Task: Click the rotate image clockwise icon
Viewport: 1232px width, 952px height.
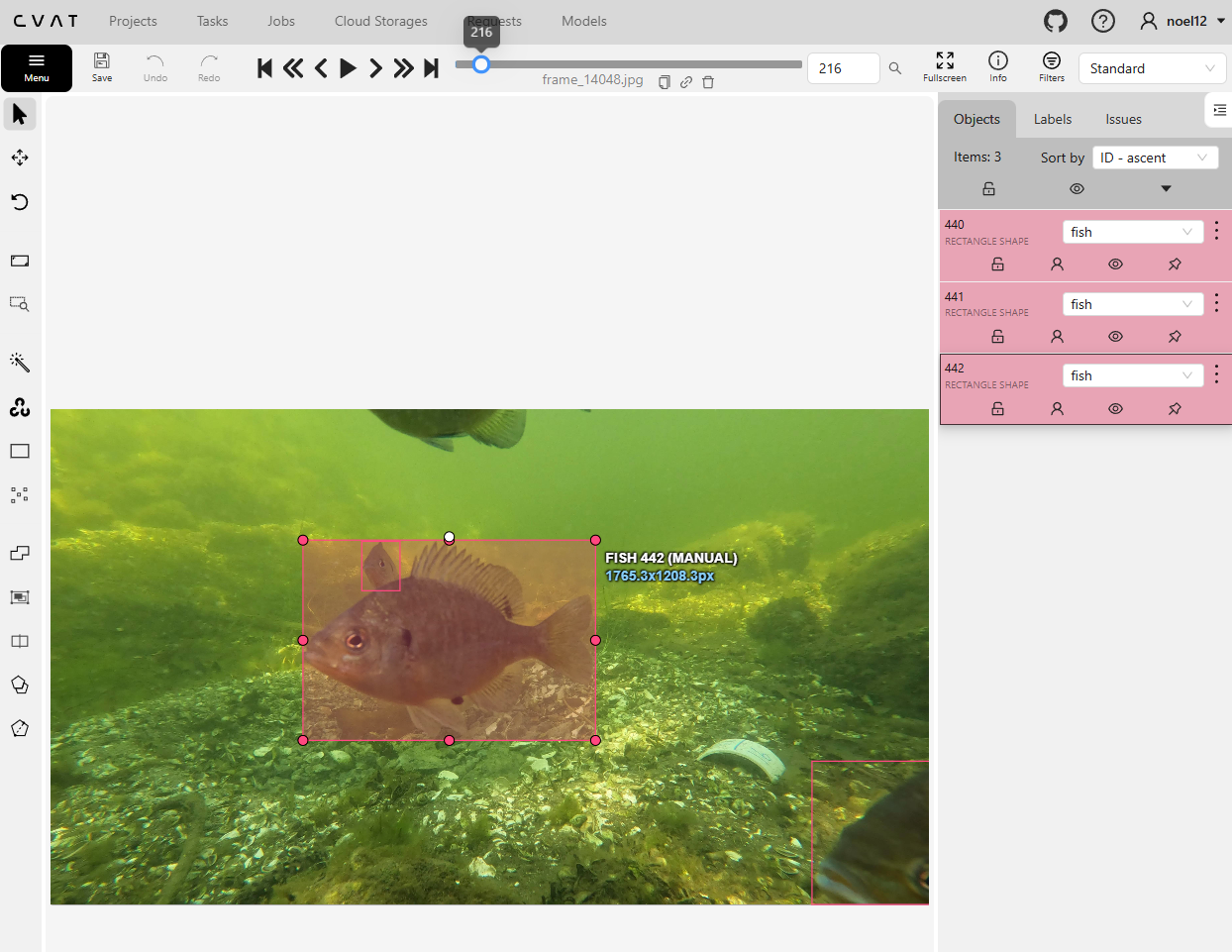Action: (x=20, y=202)
